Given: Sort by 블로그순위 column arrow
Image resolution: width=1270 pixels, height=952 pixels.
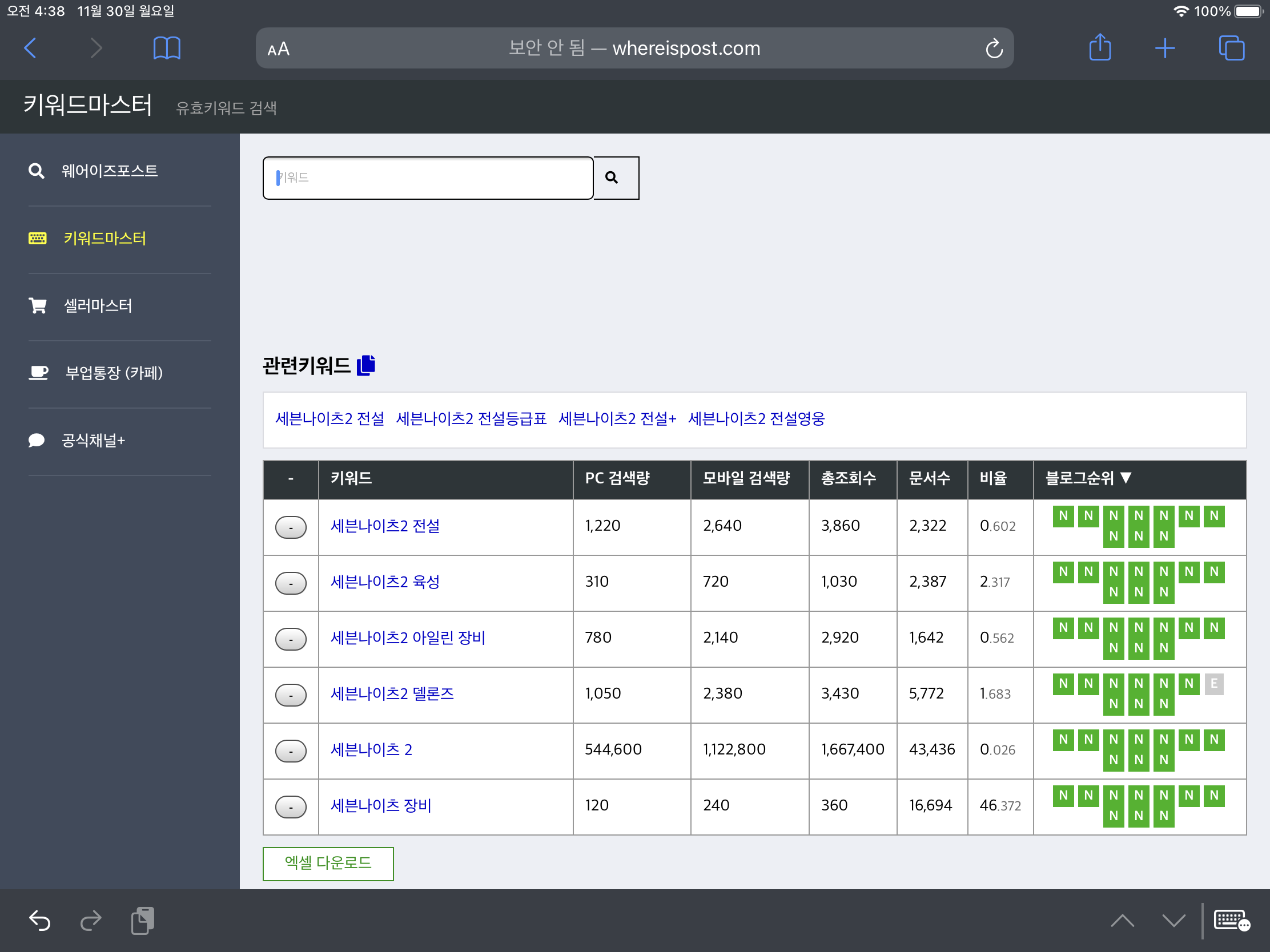Looking at the screenshot, I should point(1126,478).
